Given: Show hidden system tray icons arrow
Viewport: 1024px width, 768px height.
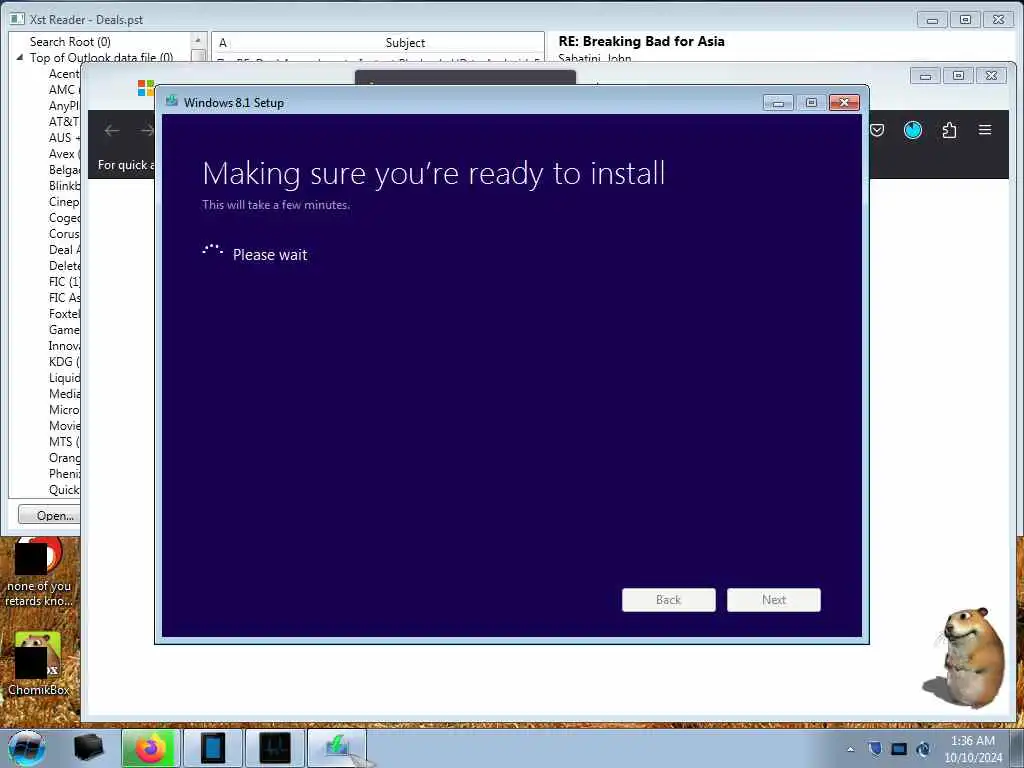Looking at the screenshot, I should (x=850, y=749).
